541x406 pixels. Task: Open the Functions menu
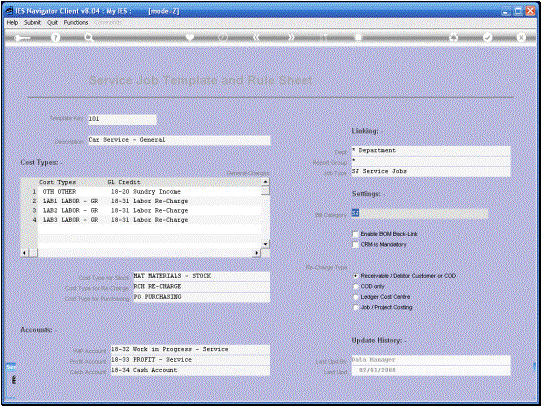click(76, 22)
